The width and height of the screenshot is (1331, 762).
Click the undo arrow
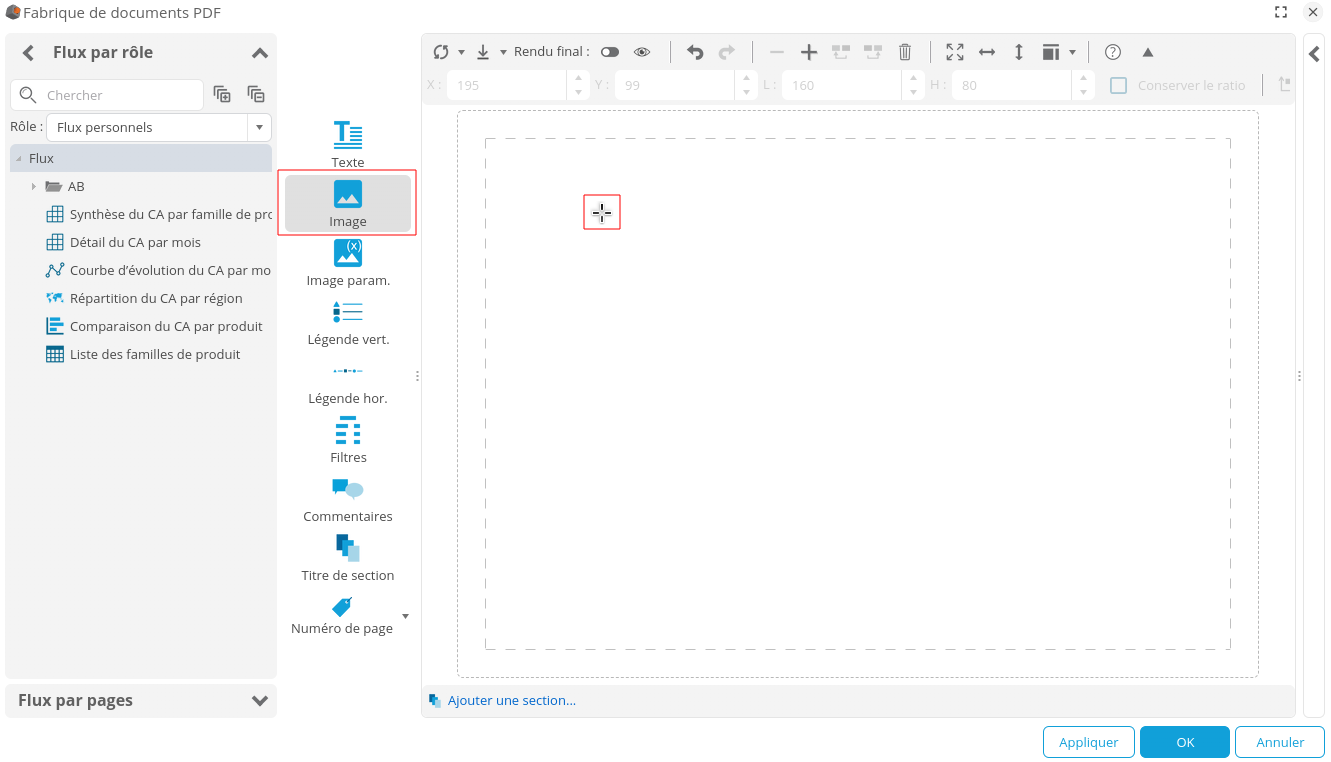695,52
